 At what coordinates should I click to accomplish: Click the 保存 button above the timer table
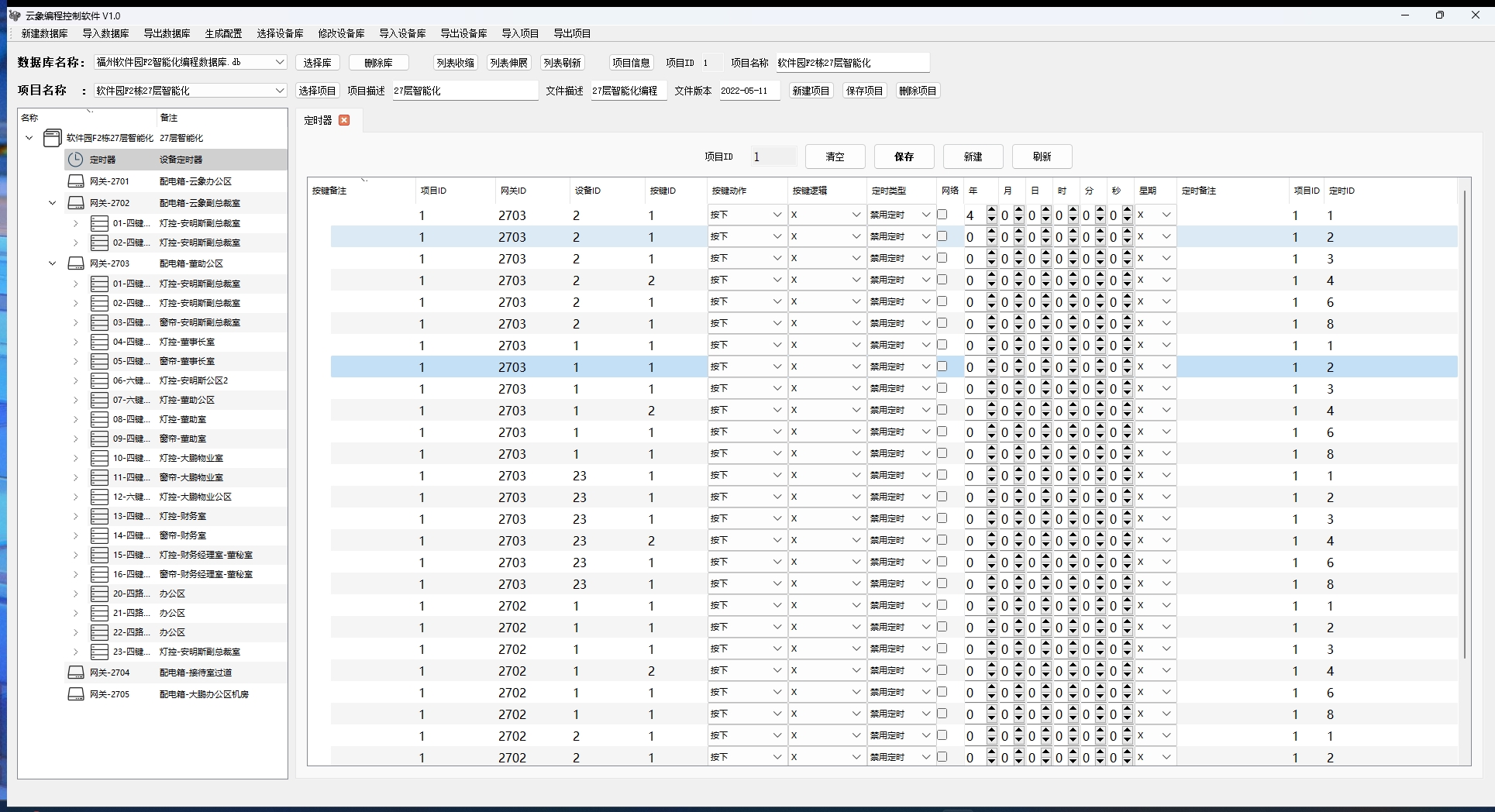[x=904, y=157]
